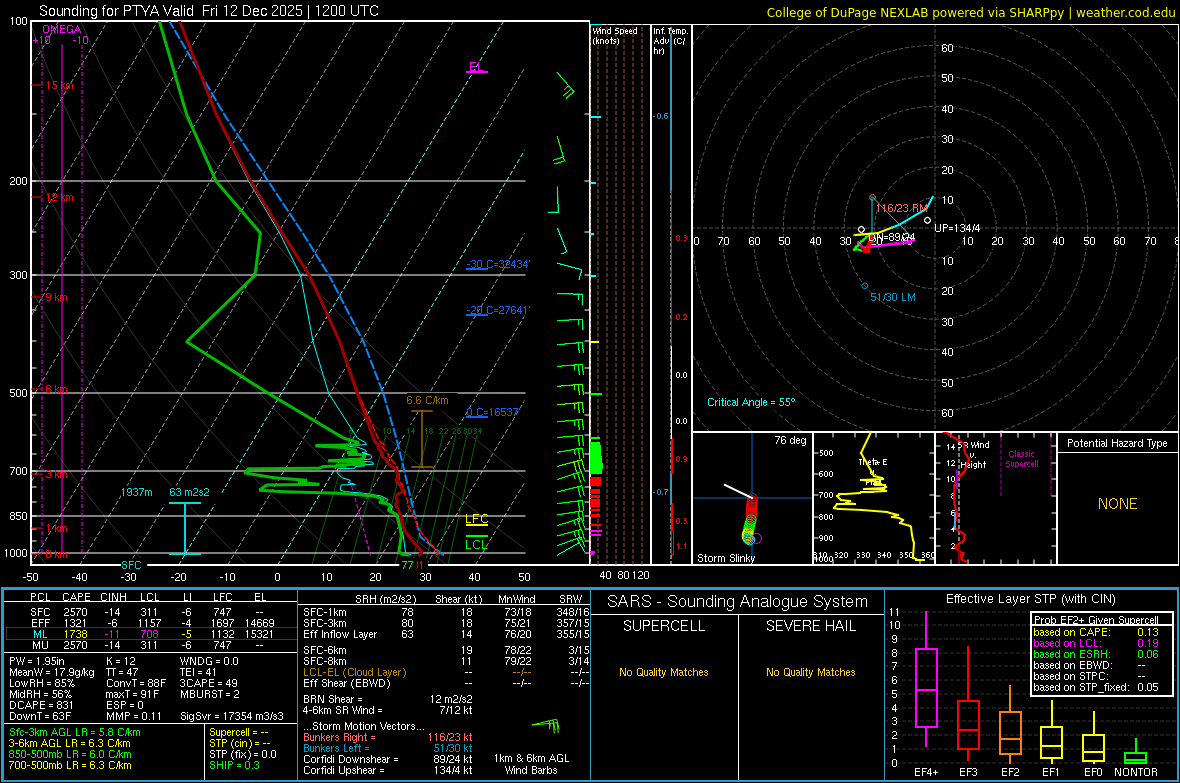Click the 116/23 RM label on the hodograph
The height and width of the screenshot is (783, 1180).
click(x=901, y=208)
